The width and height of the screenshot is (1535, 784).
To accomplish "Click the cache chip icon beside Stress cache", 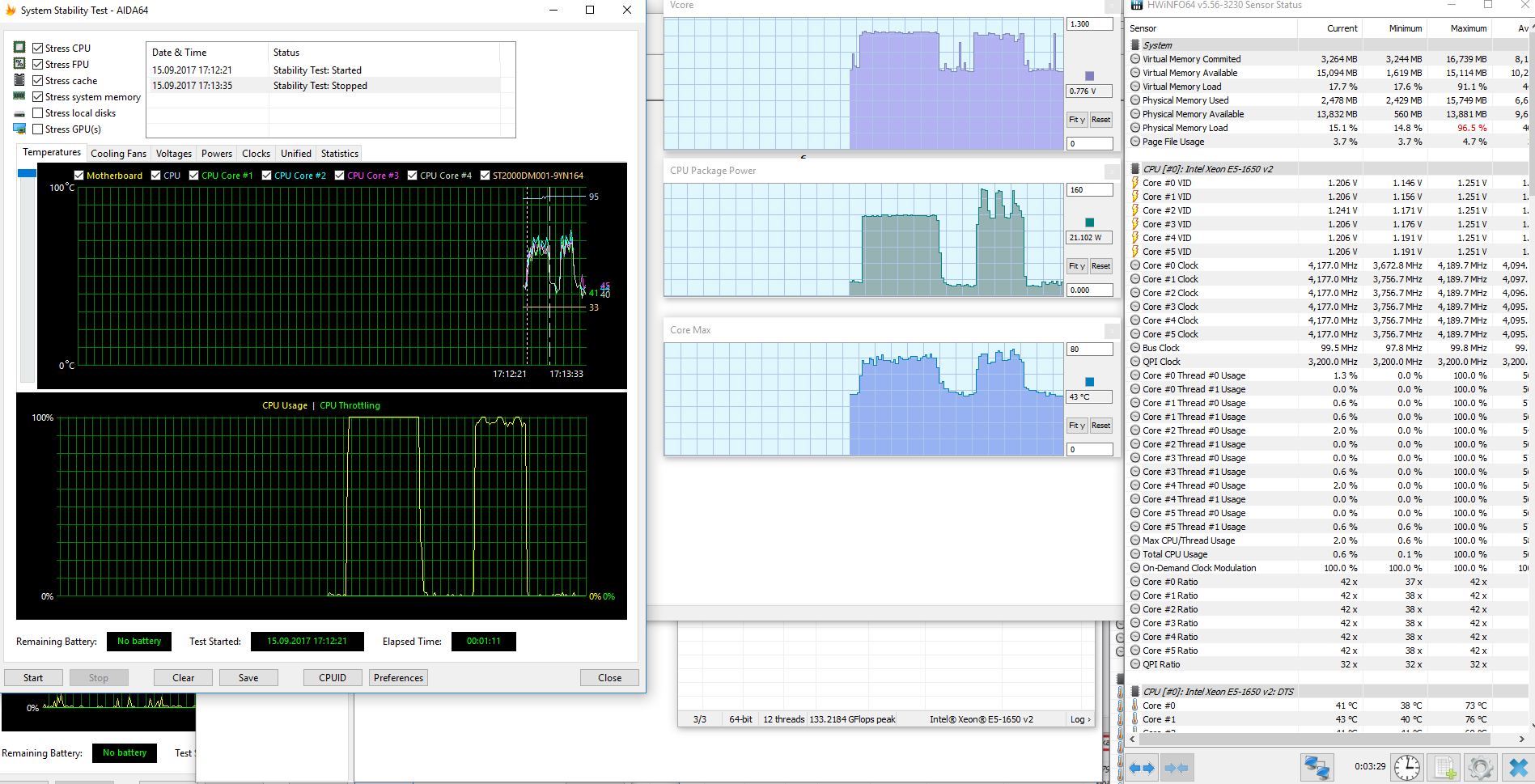I will coord(19,80).
